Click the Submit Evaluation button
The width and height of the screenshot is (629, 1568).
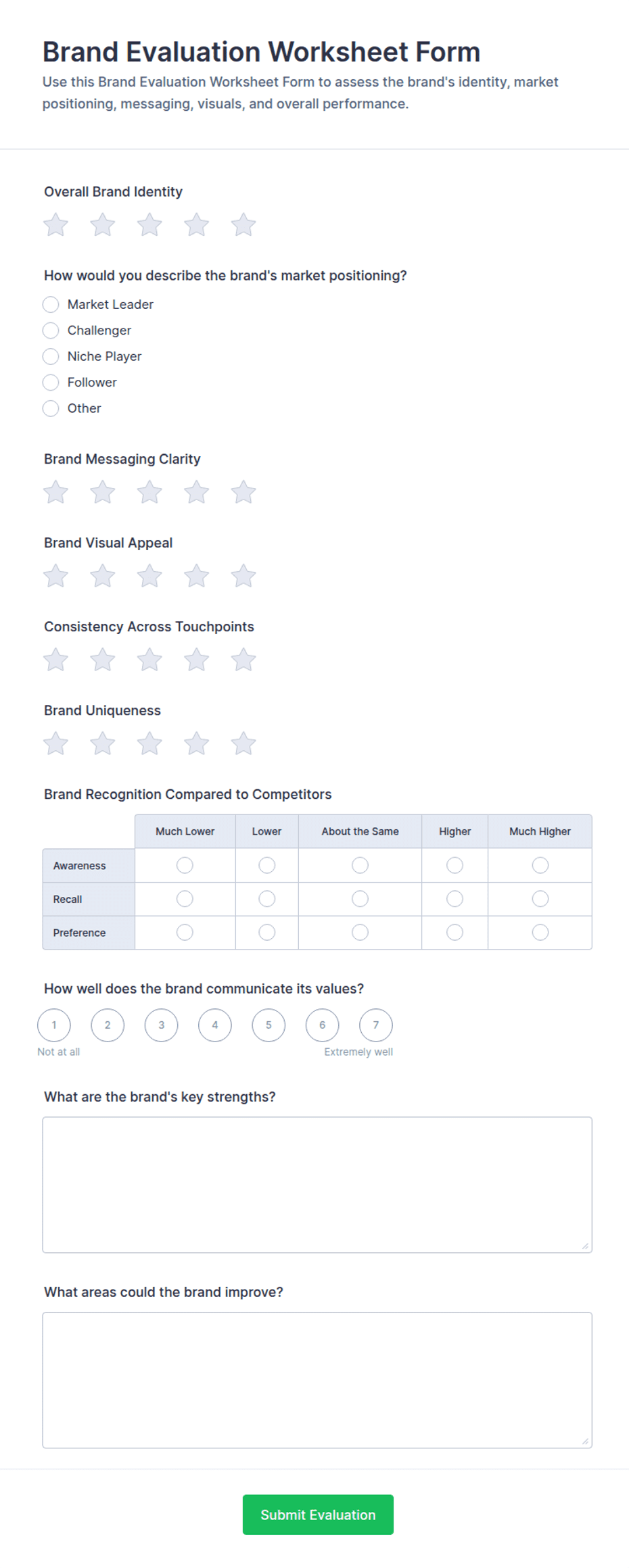tap(318, 1515)
